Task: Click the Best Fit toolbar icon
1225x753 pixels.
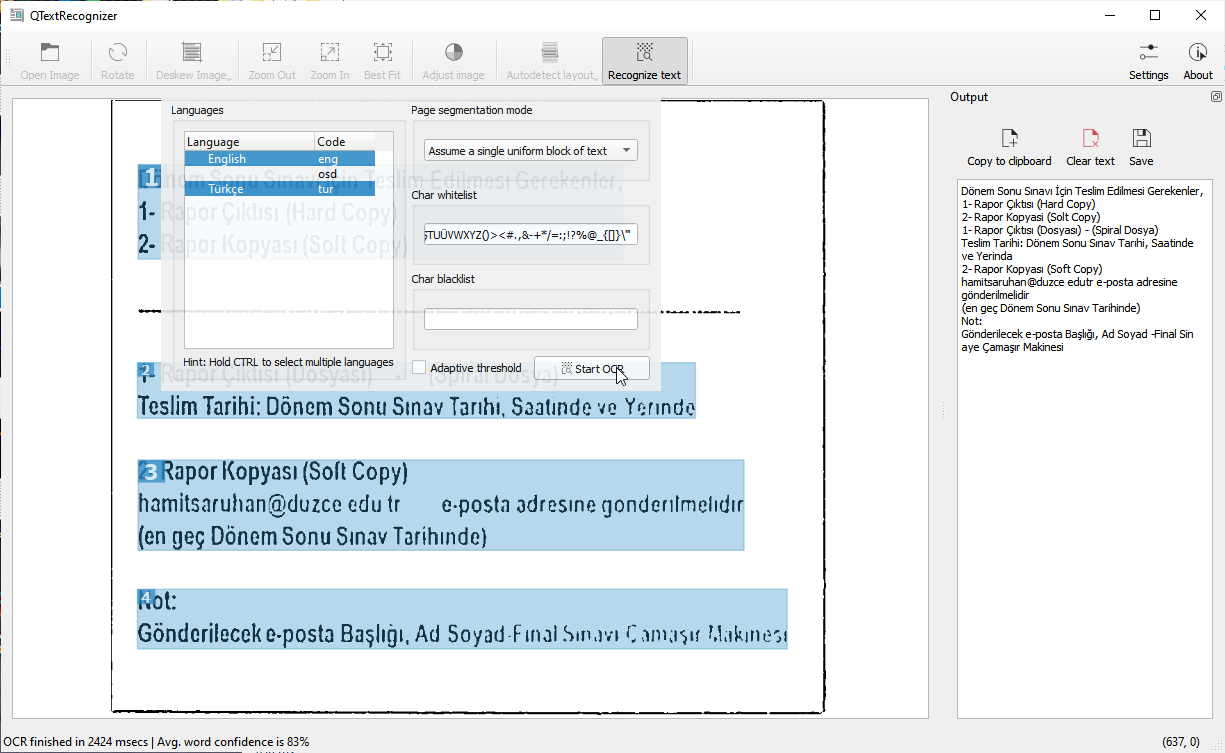Action: pyautogui.click(x=382, y=52)
